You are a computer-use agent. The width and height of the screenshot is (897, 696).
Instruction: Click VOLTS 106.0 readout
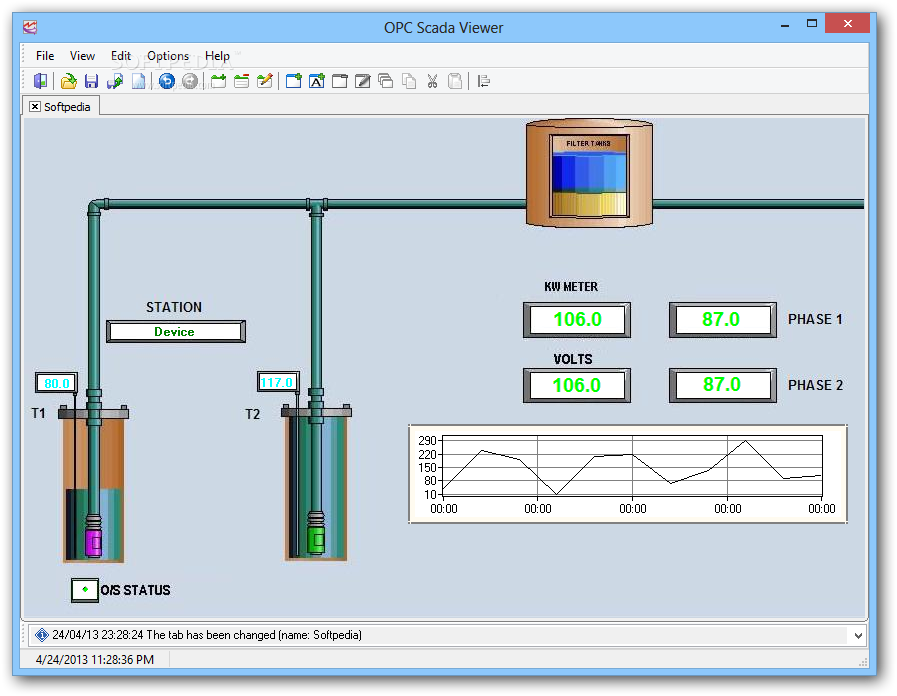point(577,385)
